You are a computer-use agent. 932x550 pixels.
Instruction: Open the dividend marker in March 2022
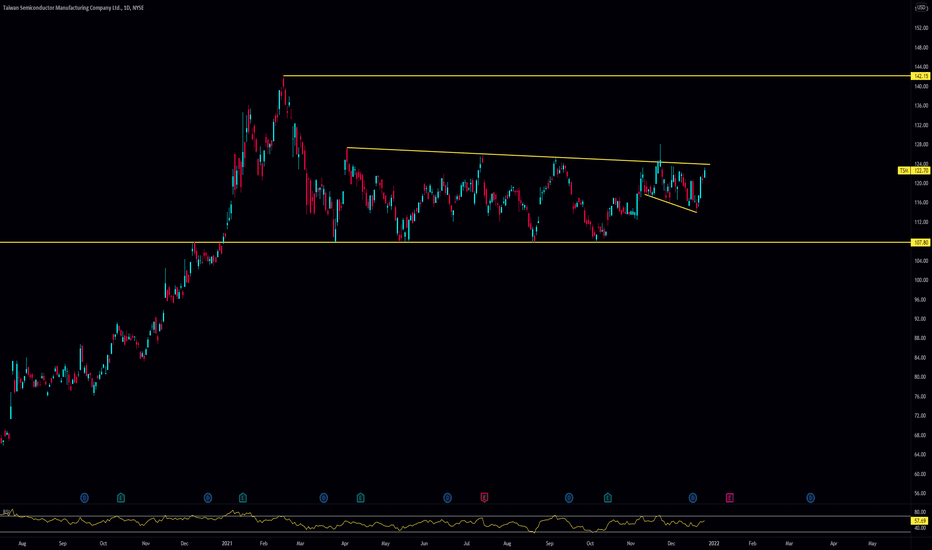810,498
